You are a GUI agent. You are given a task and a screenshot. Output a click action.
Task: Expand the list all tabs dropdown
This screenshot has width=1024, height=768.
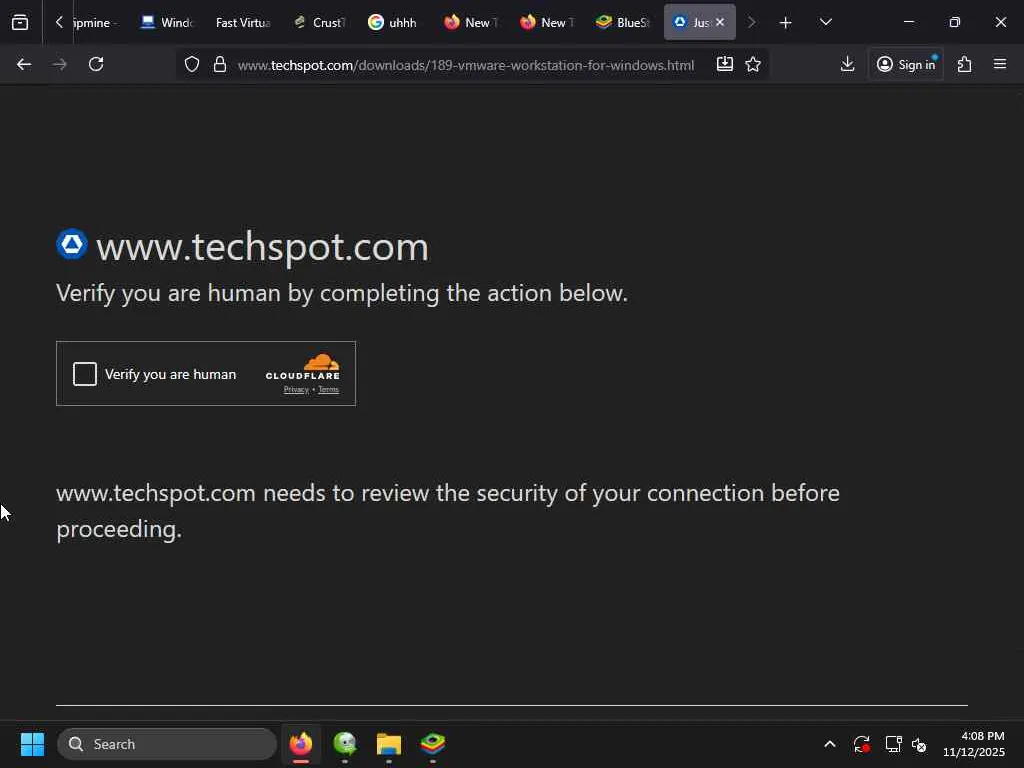point(825,22)
